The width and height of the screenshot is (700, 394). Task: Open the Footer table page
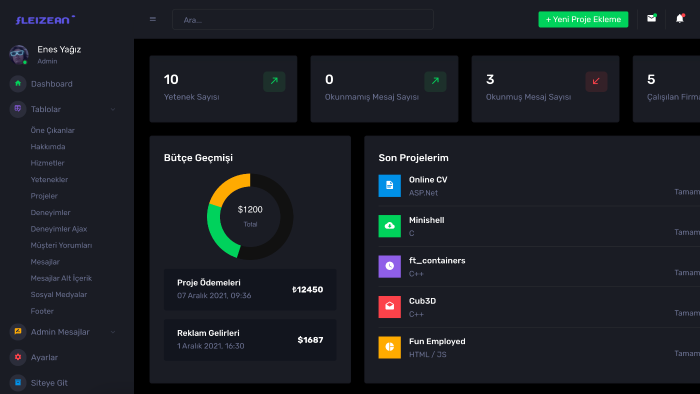[x=42, y=311]
